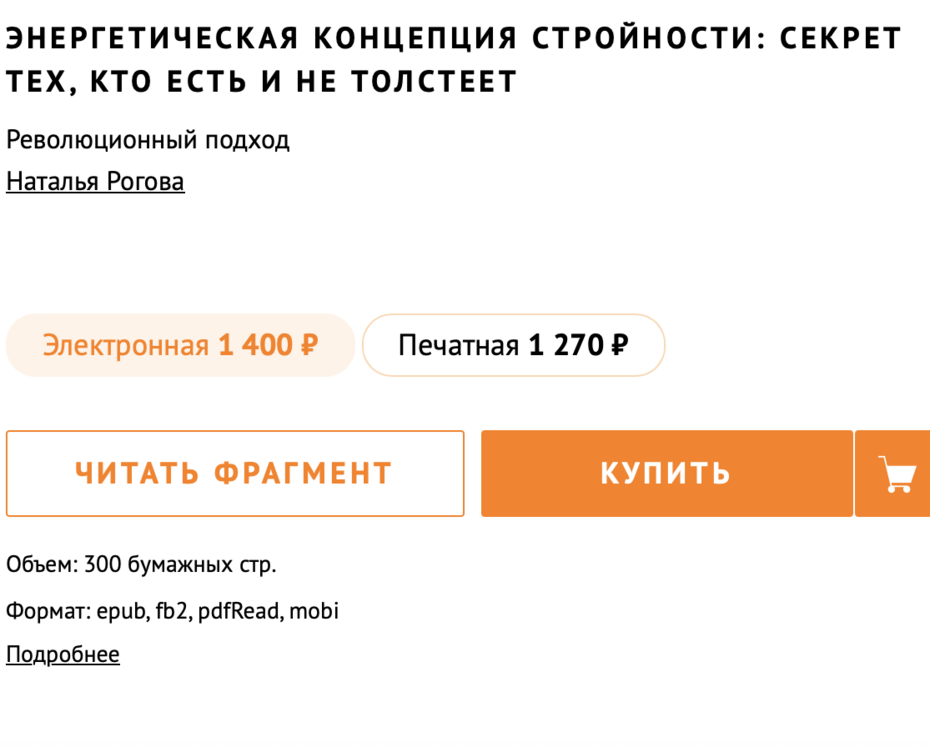Open the Читать фрагмент preview
Screen dimensions: 930x747
(x=235, y=473)
